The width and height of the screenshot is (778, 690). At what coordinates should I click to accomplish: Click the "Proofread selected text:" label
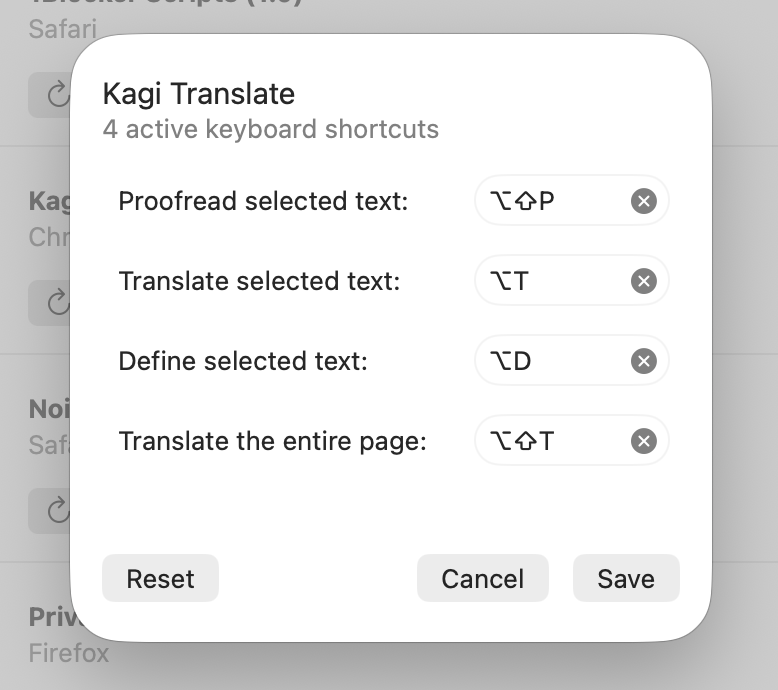(263, 202)
